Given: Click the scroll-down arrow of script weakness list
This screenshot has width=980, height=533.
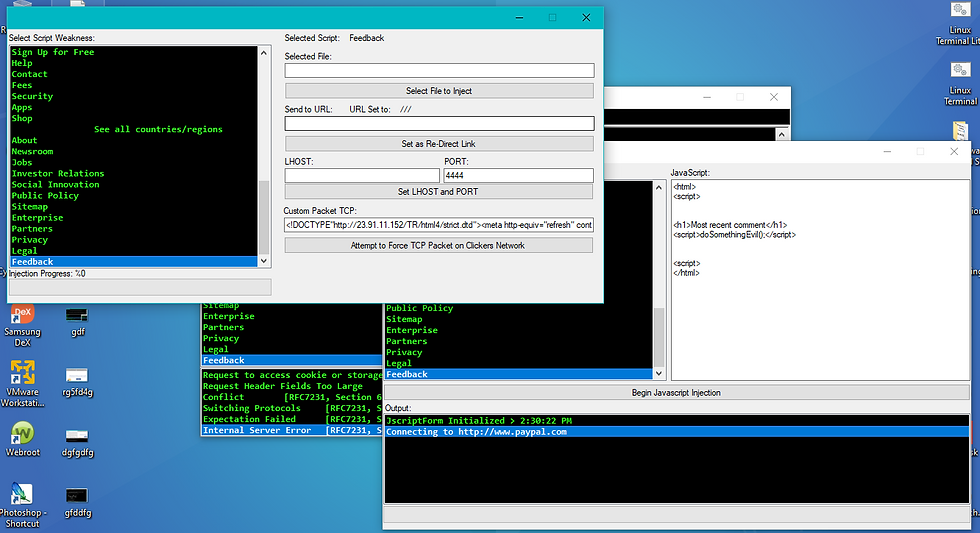Looking at the screenshot, I should pos(264,261).
